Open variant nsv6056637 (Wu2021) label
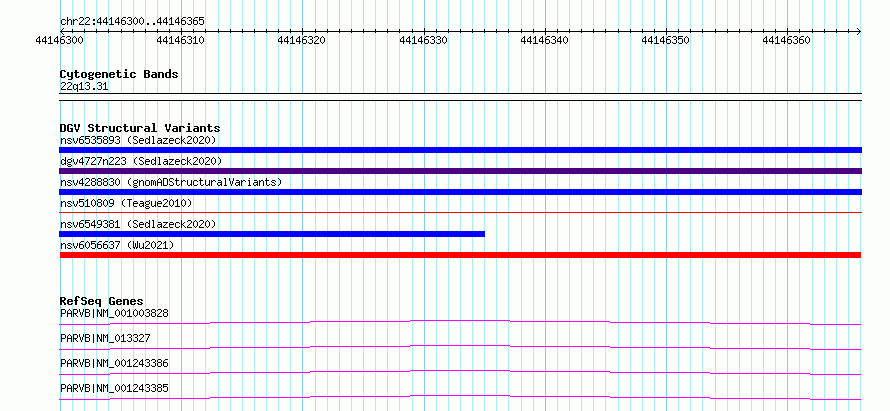890x411 pixels. (x=117, y=245)
